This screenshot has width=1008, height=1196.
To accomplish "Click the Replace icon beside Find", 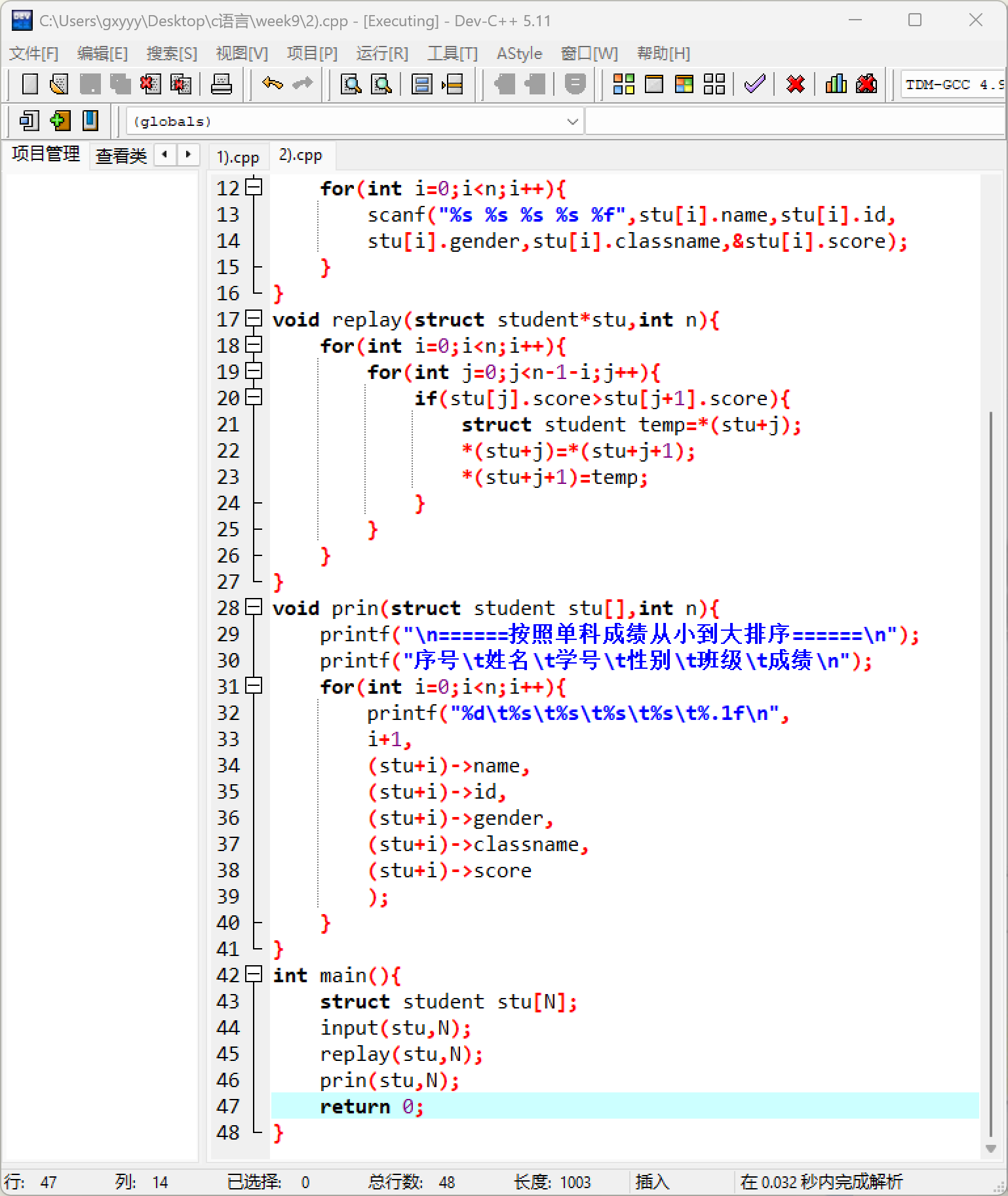I will point(381,84).
